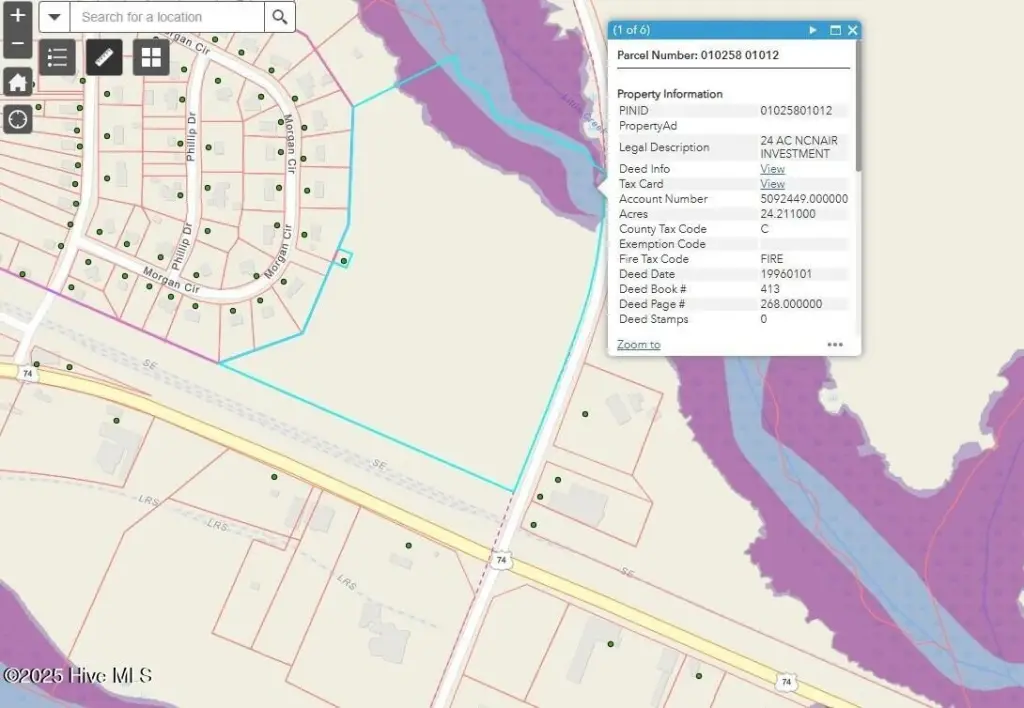Click the US 74 shield at intersection
Image resolution: width=1024 pixels, height=708 pixels.
coord(499,562)
